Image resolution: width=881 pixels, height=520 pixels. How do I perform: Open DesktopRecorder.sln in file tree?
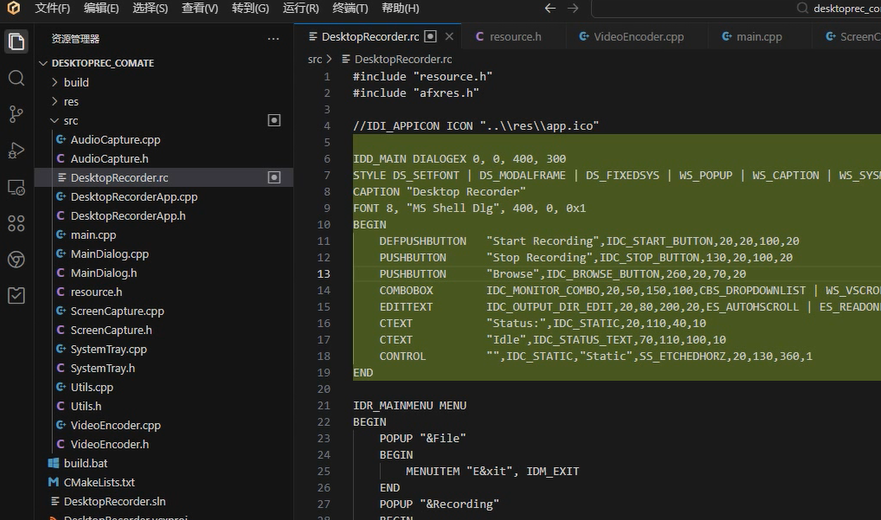[x=163, y=501]
